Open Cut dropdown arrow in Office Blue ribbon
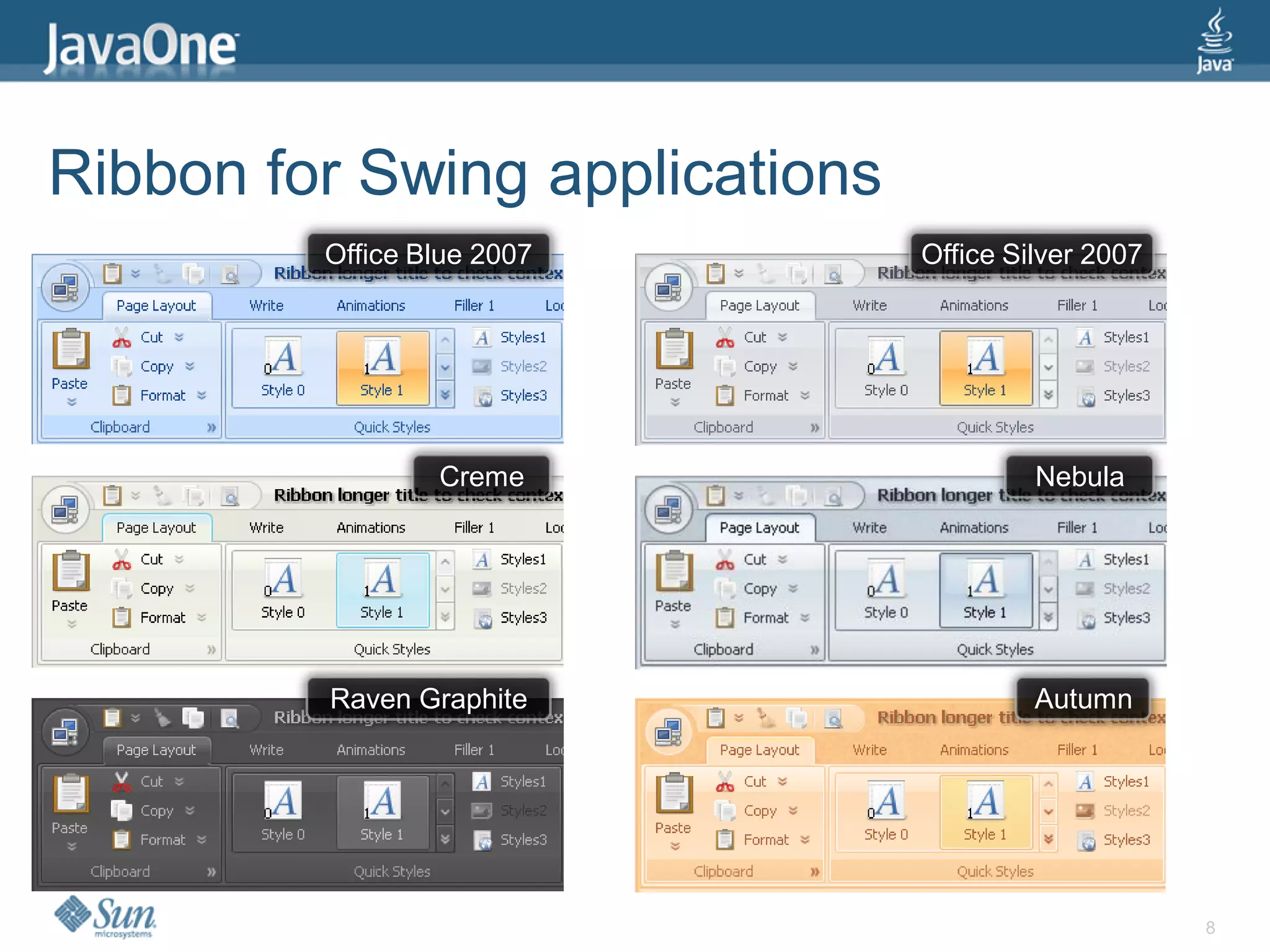 coord(179,337)
